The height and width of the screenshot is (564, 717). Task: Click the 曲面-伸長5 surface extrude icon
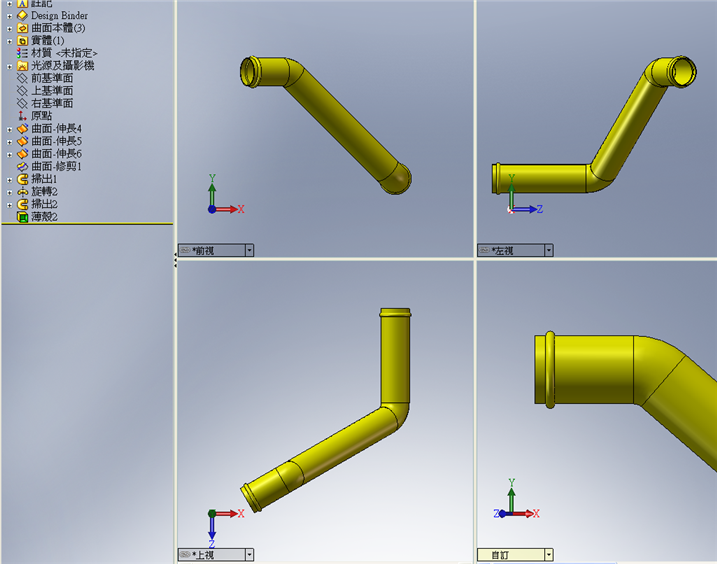[22, 141]
